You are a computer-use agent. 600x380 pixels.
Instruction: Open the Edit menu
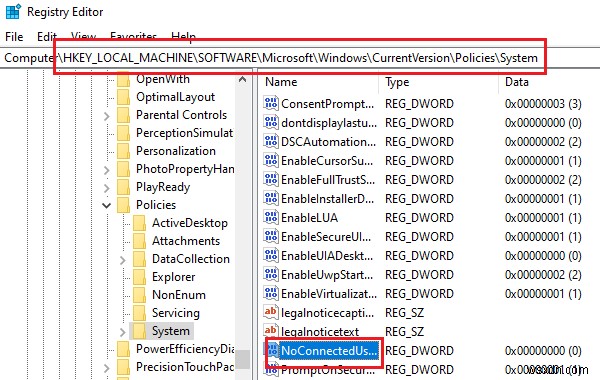point(47,37)
